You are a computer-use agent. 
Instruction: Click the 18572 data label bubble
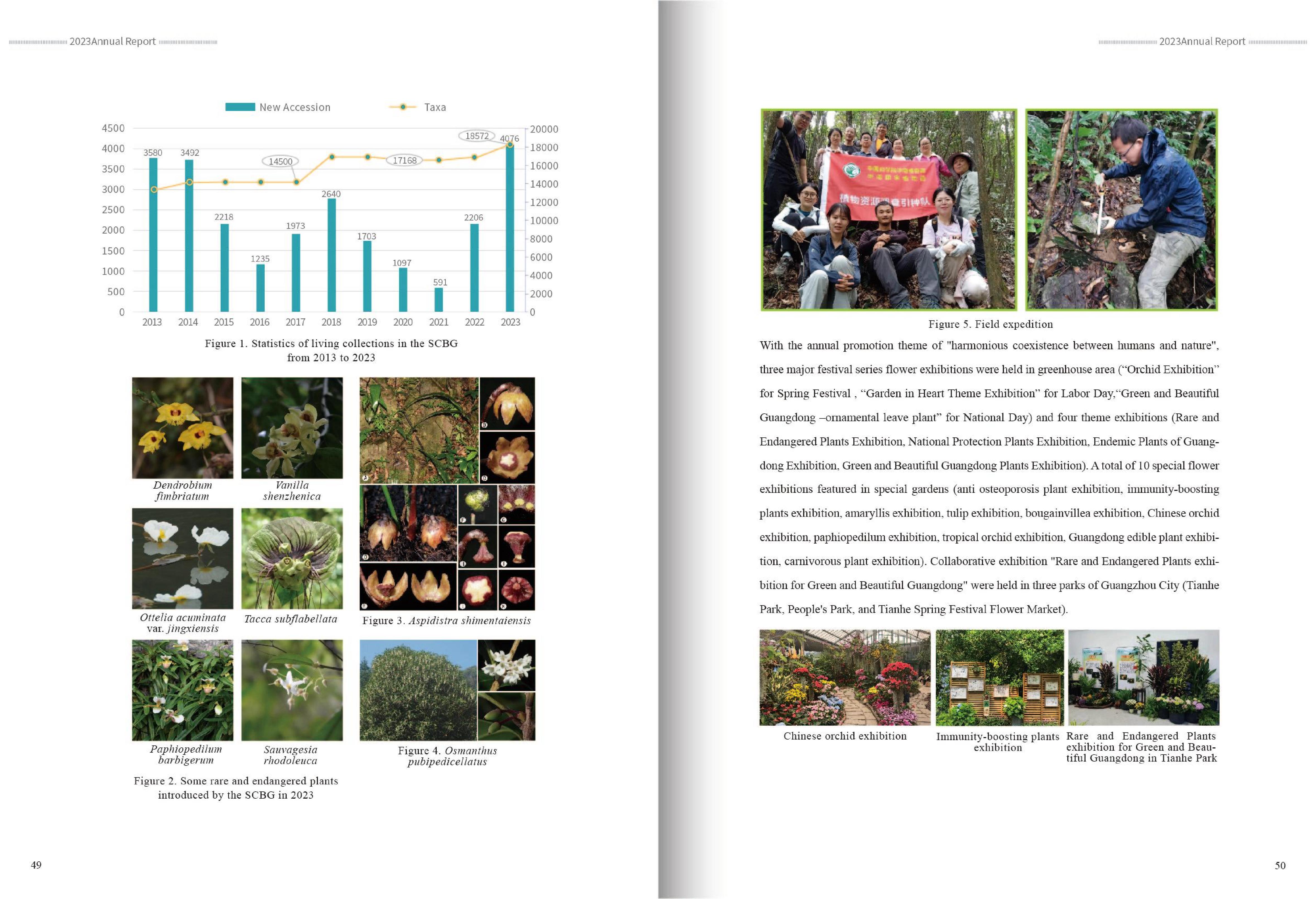477,136
